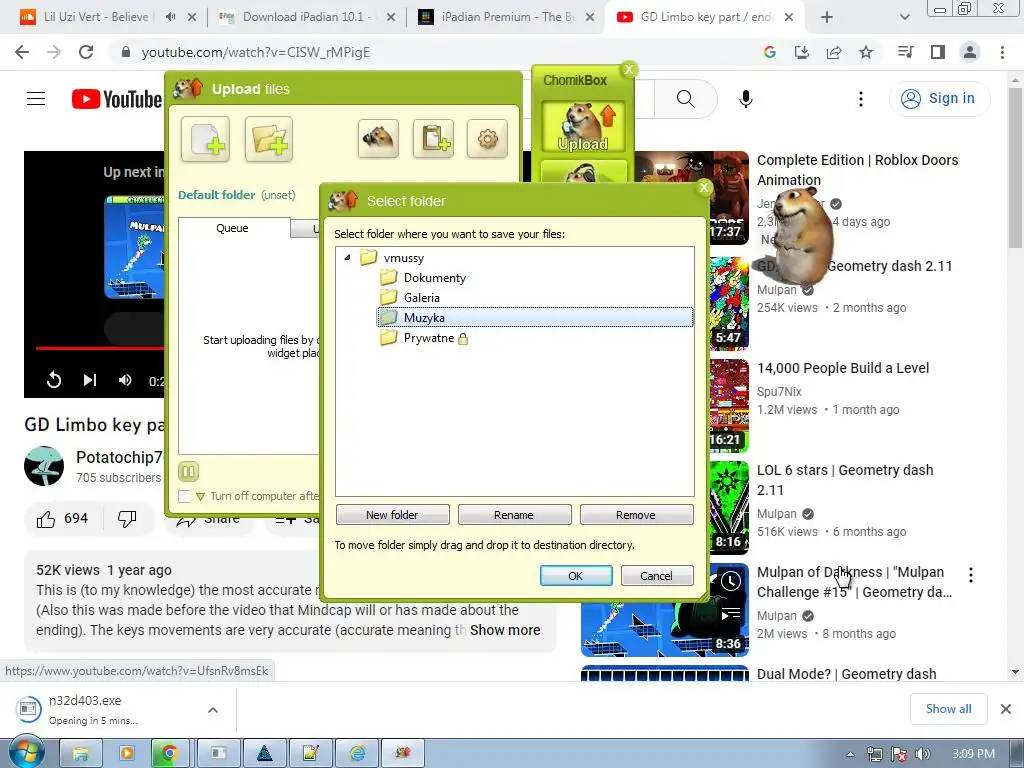The image size is (1024, 768).
Task: Open Chrome side panel icon
Action: [938, 52]
